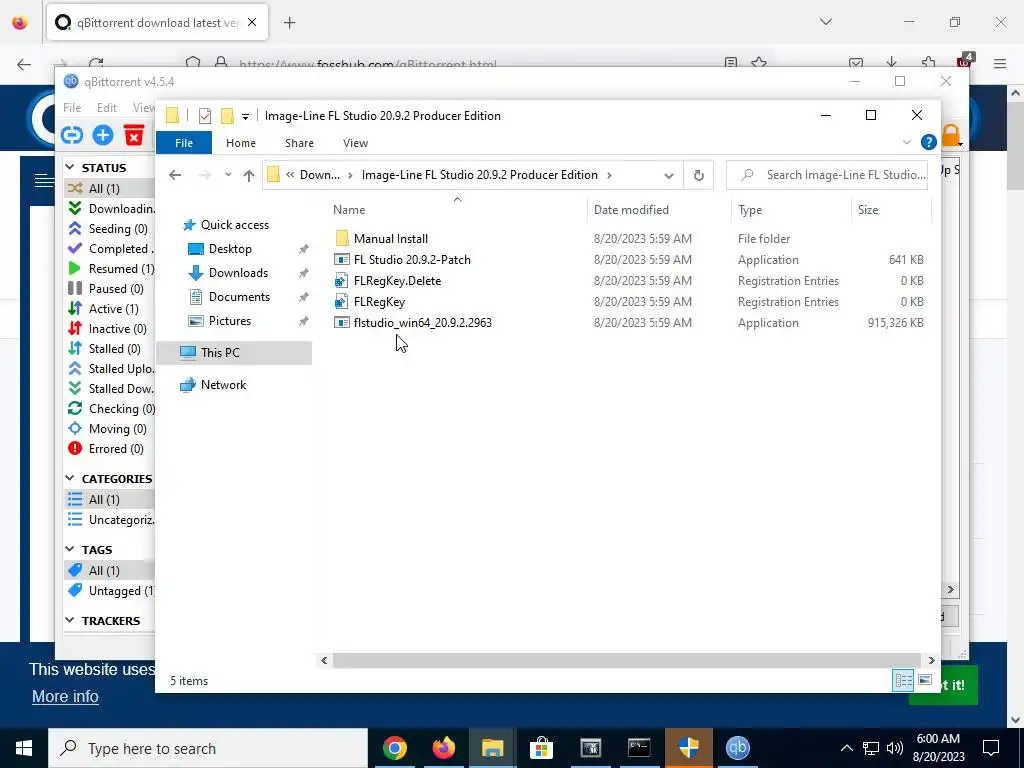1024x768 pixels.
Task: Switch to large icons view layout
Action: click(x=925, y=680)
